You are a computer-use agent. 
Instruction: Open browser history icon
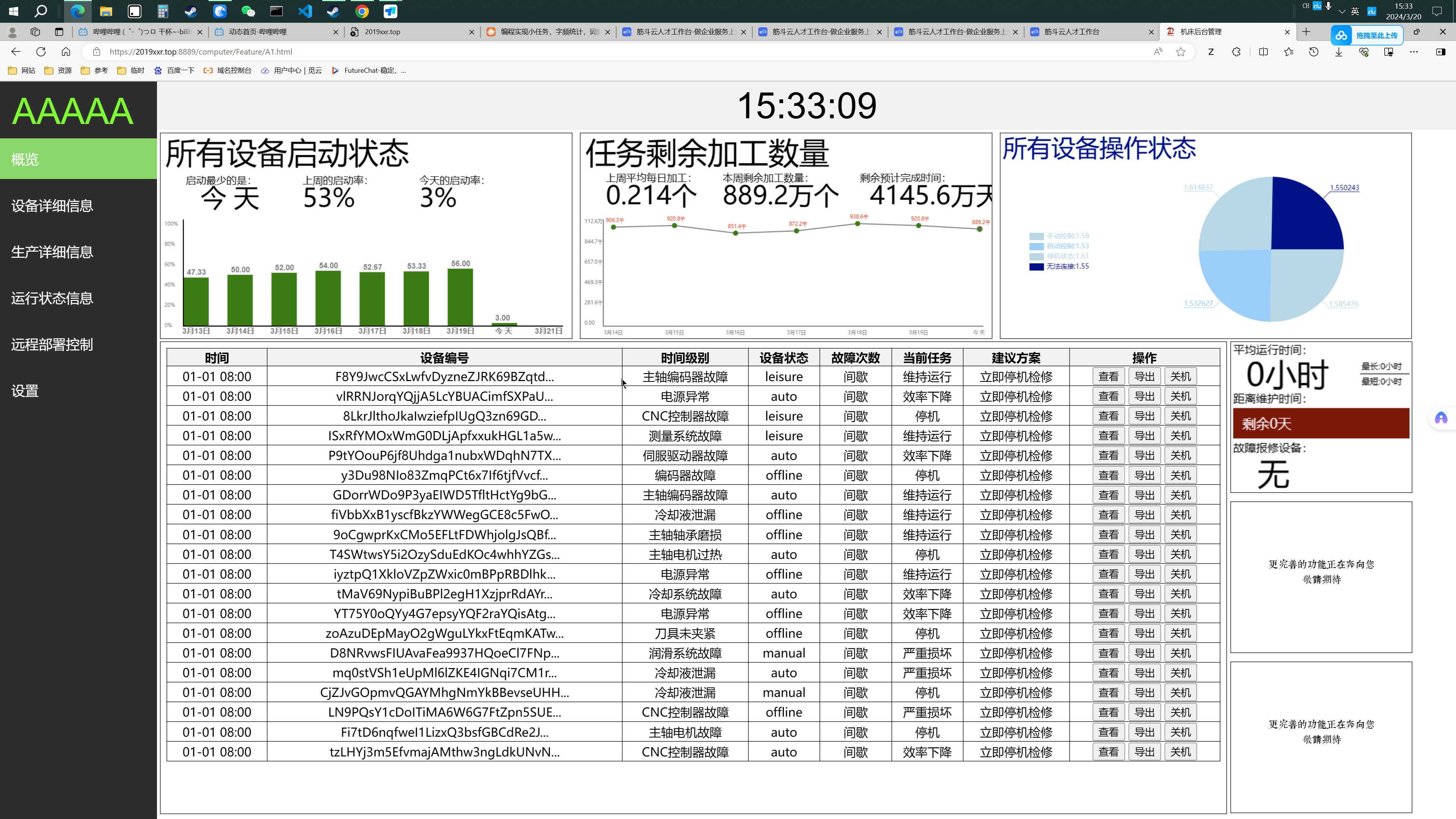point(1313,52)
